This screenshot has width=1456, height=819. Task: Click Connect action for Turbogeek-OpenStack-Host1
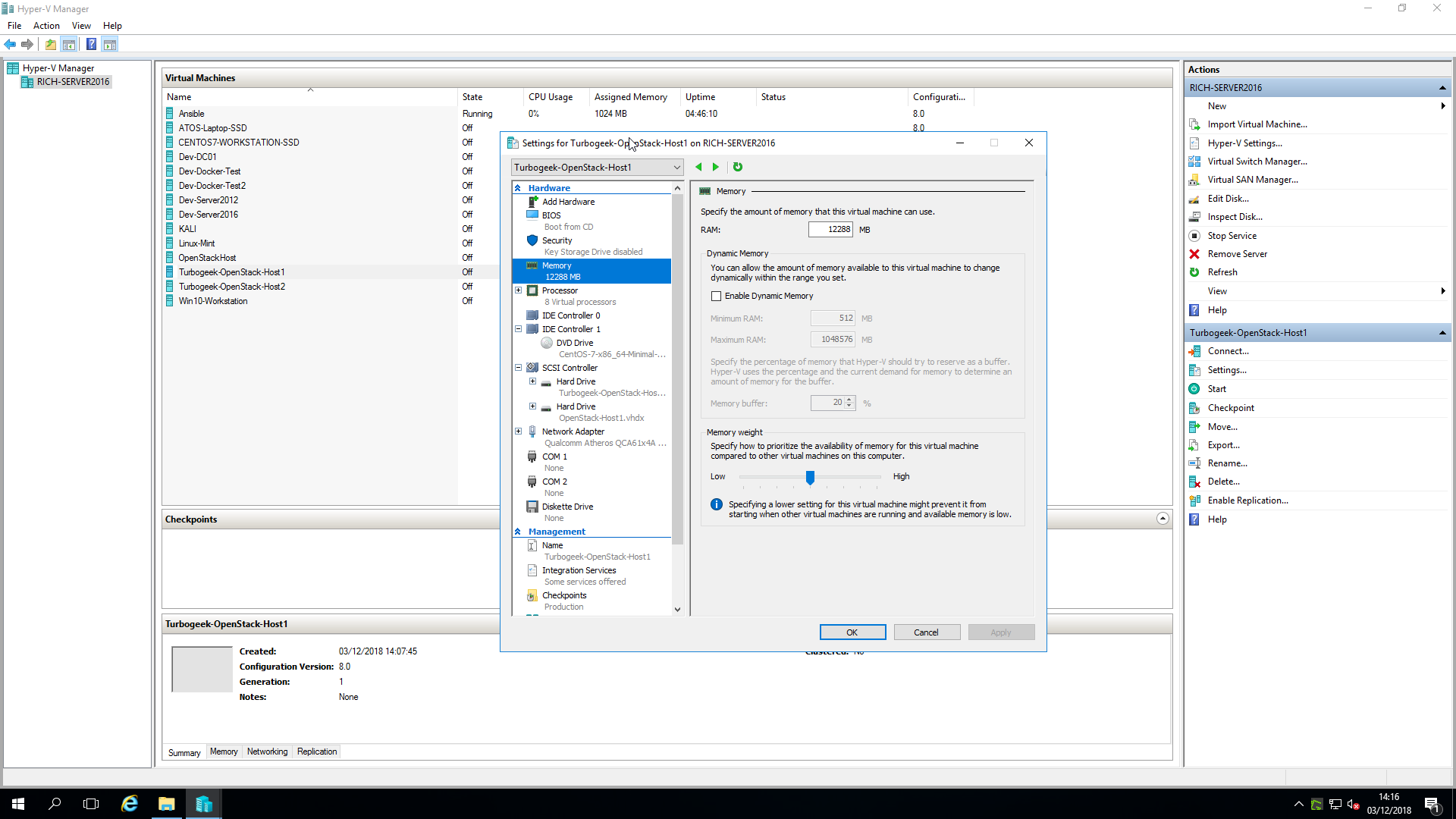click(1228, 351)
